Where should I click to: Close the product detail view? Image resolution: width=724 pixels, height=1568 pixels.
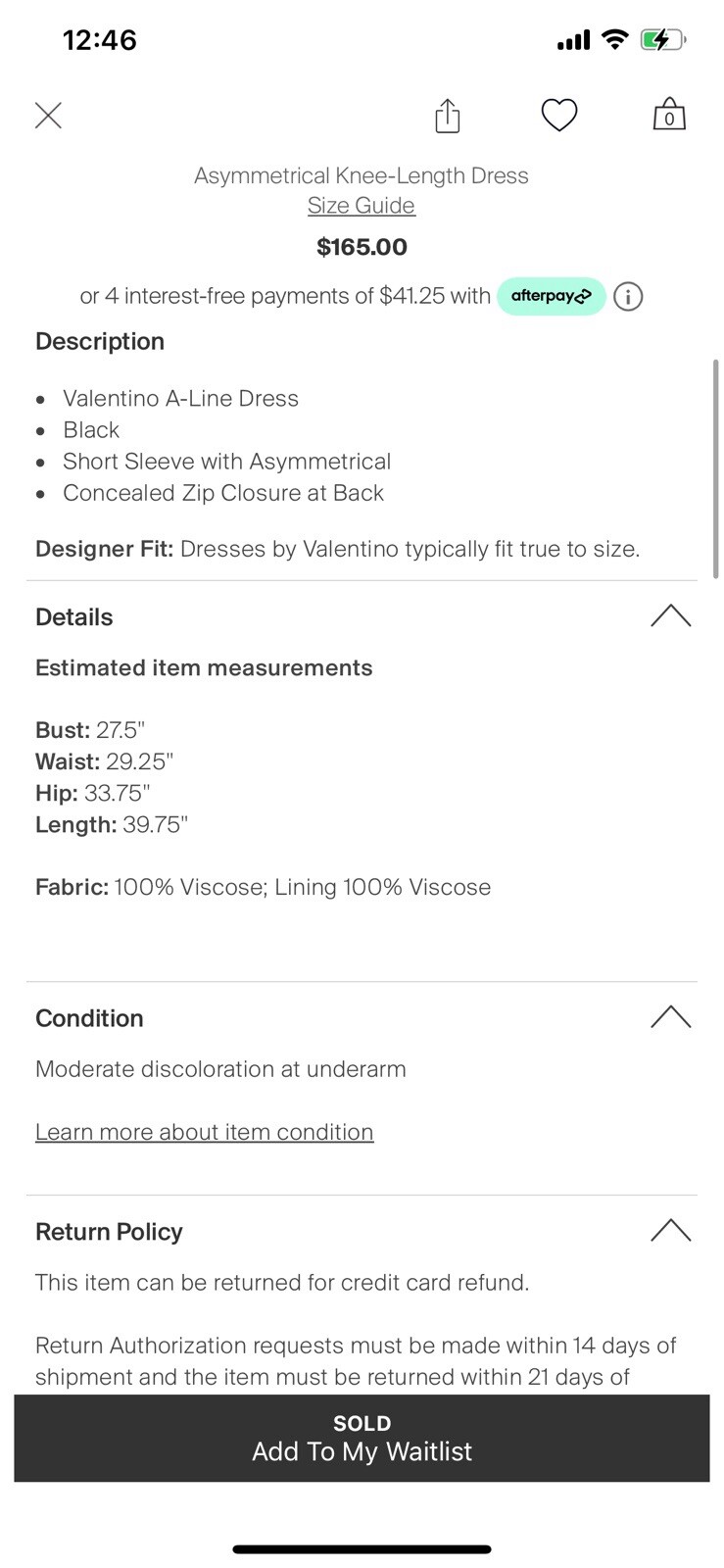pos(48,115)
